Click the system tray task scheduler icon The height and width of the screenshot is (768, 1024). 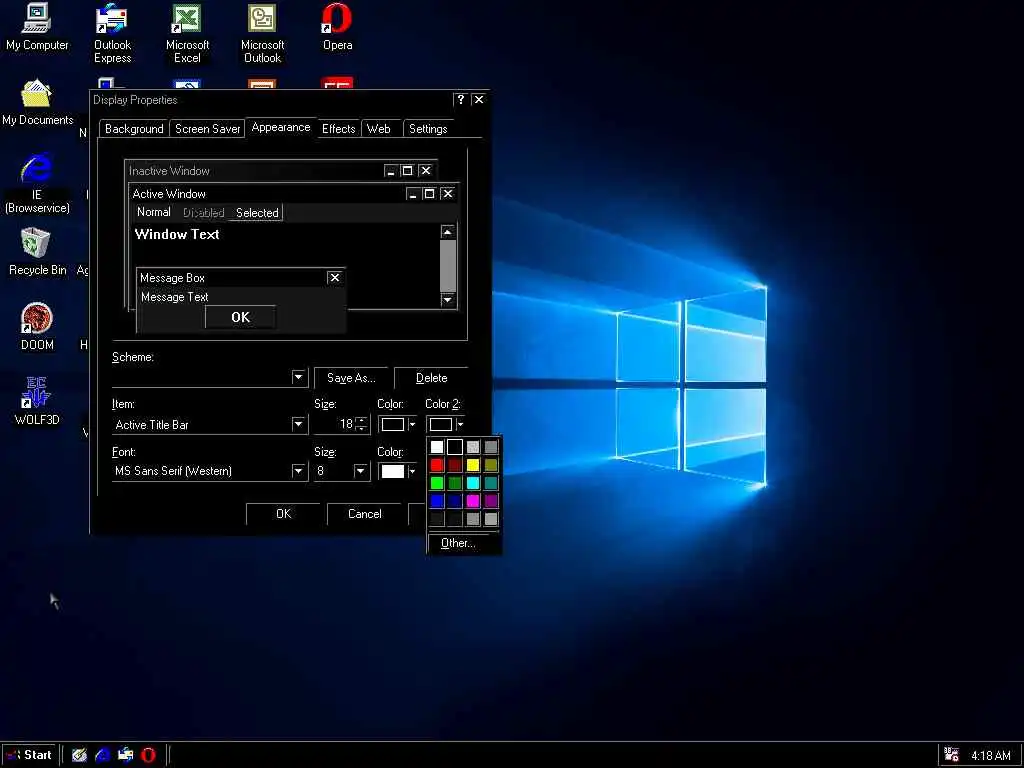[952, 755]
